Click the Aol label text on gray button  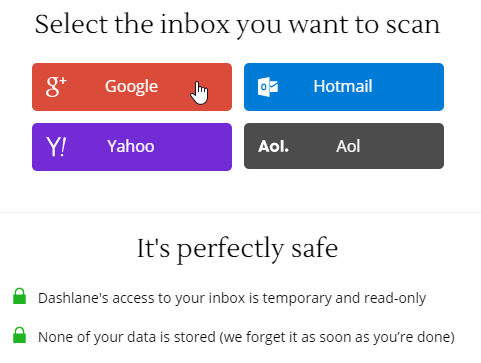point(348,146)
